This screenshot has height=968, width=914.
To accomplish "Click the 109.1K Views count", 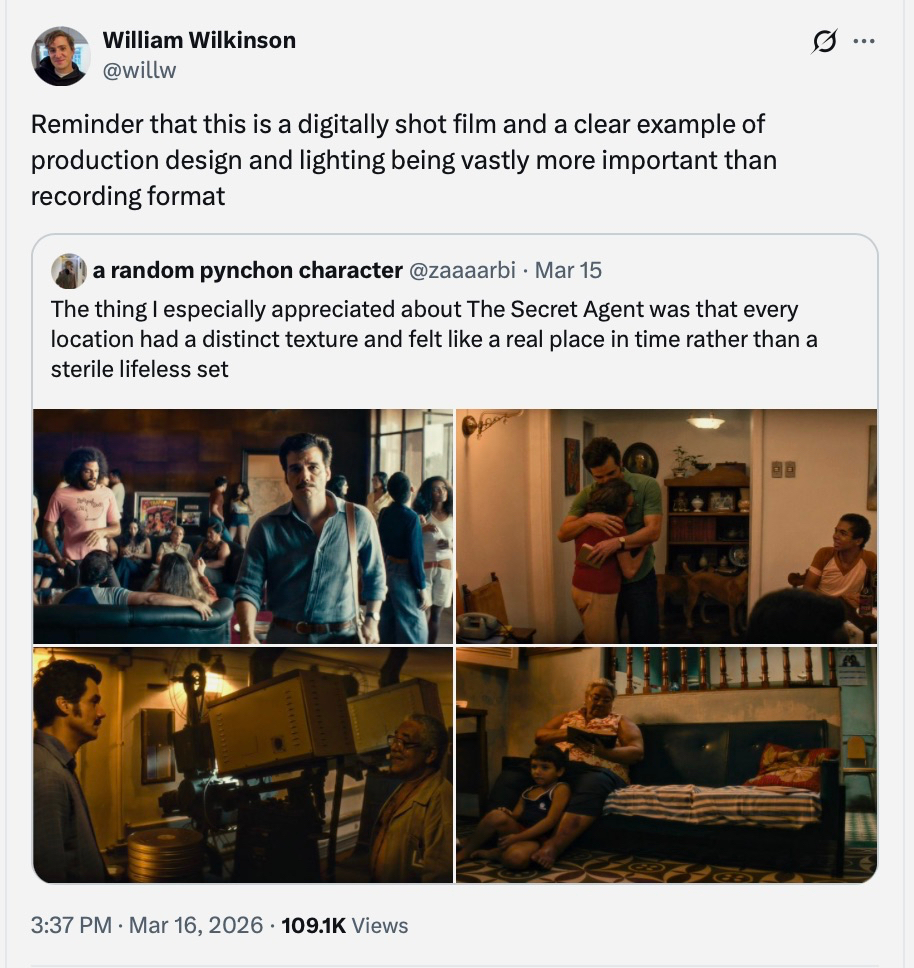I will point(345,925).
